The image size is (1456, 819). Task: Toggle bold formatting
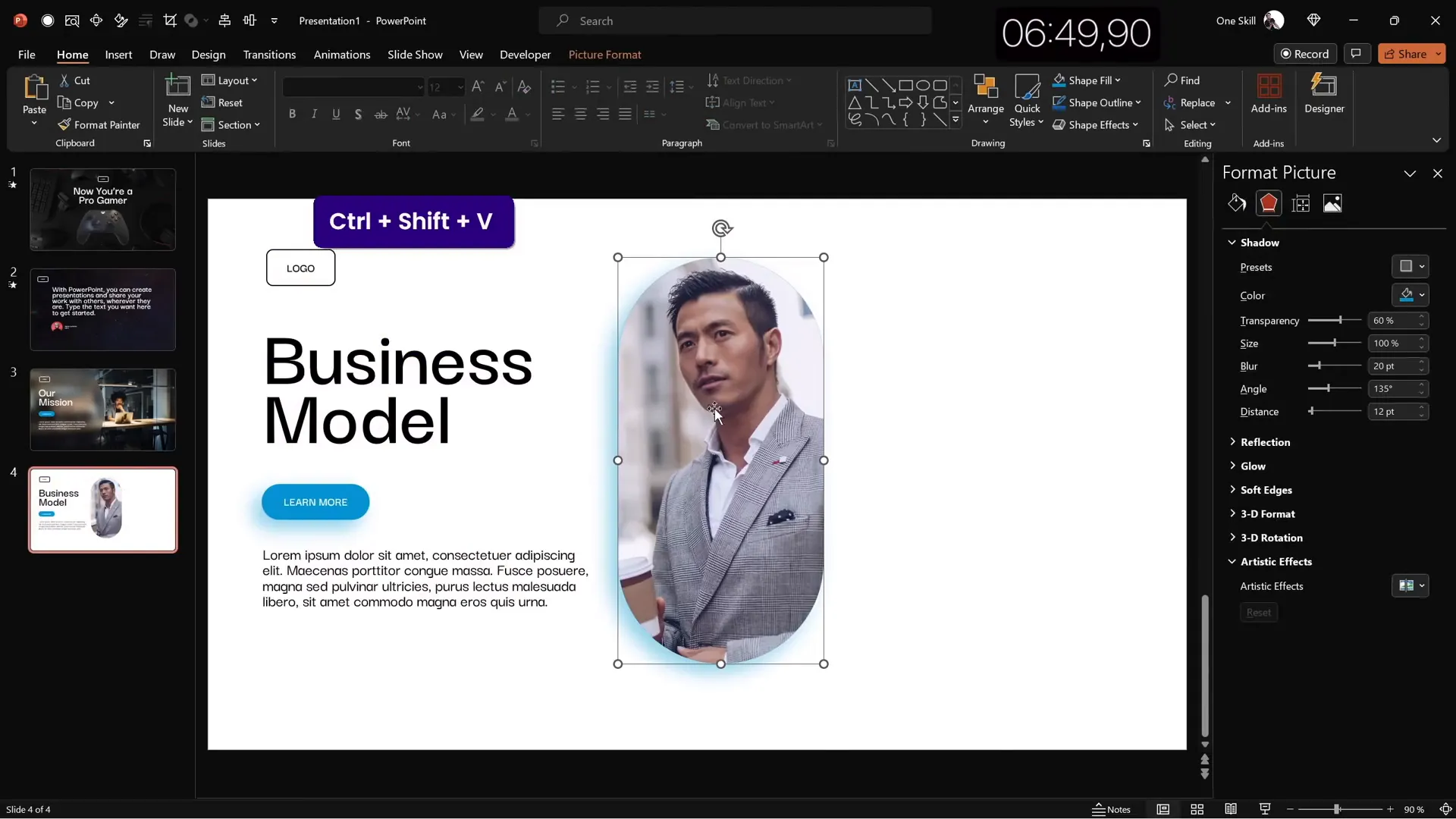(x=292, y=114)
